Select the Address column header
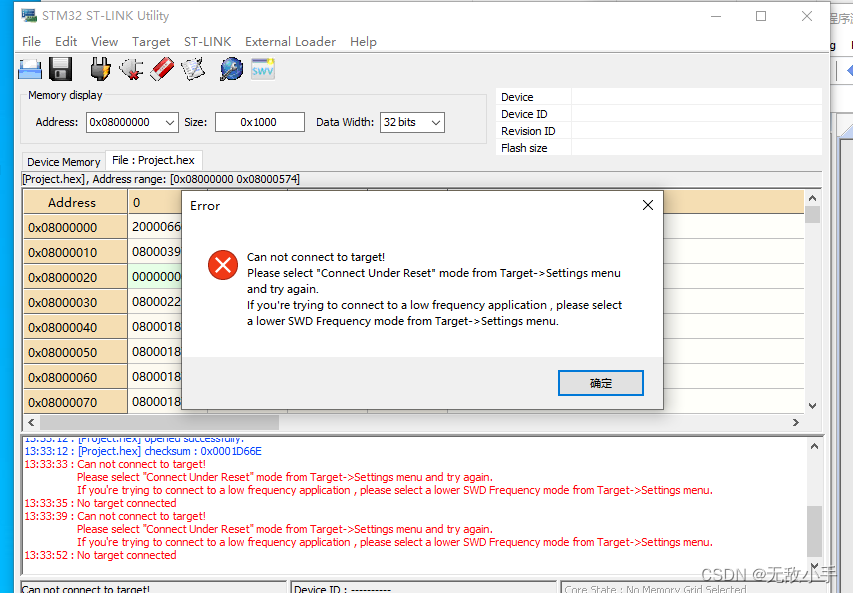853x593 pixels. (x=75, y=202)
